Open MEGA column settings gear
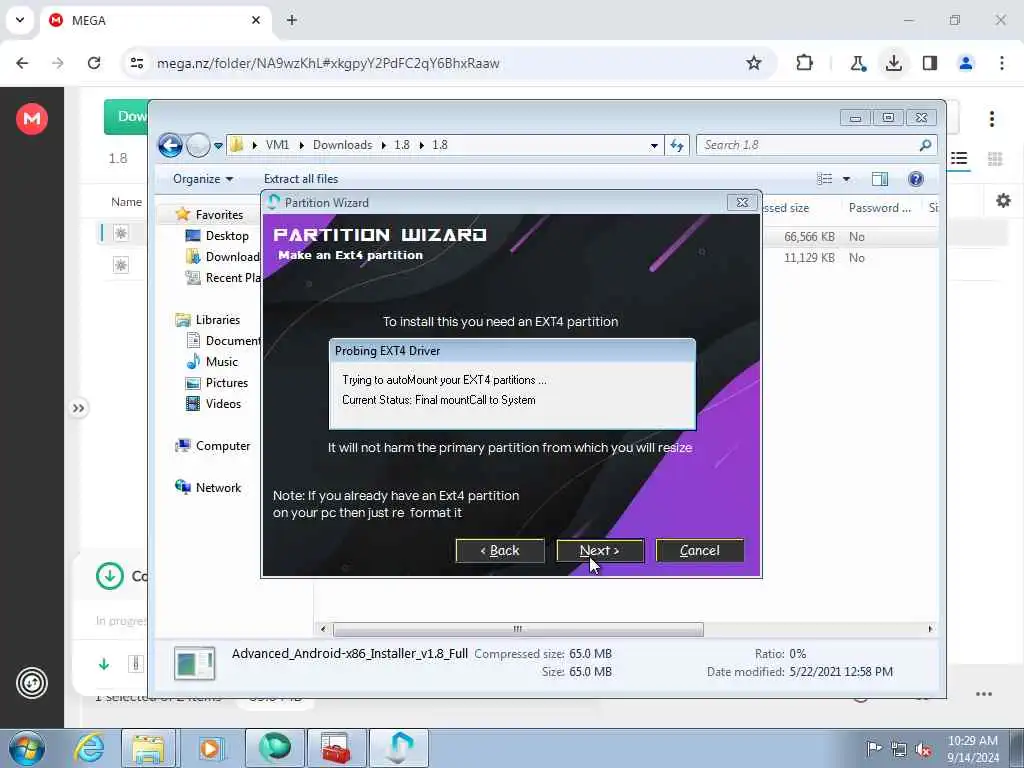 pyautogui.click(x=1003, y=200)
